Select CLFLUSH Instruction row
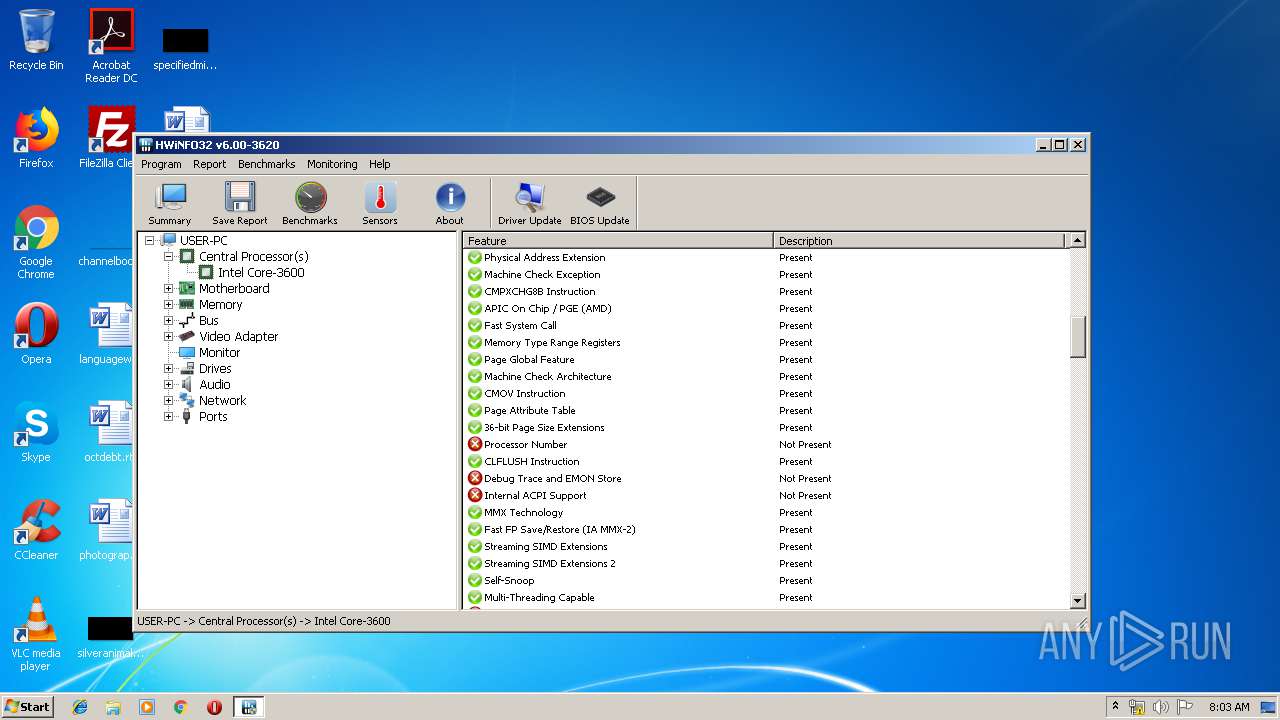The width and height of the screenshot is (1280, 720). [766, 462]
